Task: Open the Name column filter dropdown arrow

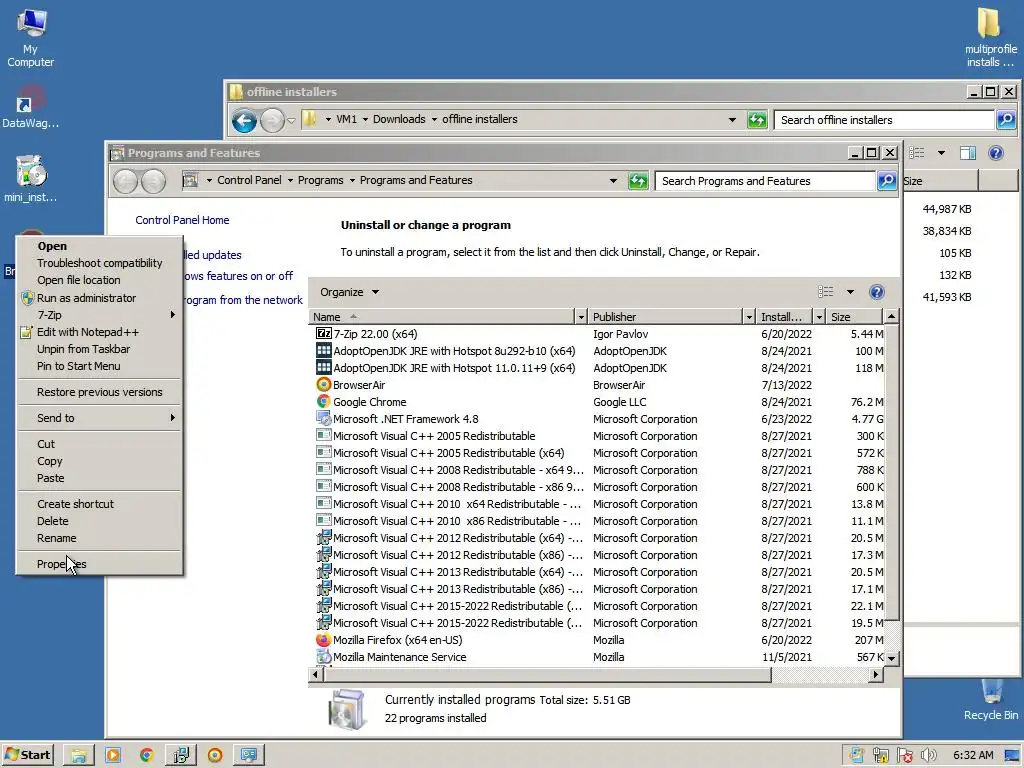Action: pyautogui.click(x=581, y=317)
